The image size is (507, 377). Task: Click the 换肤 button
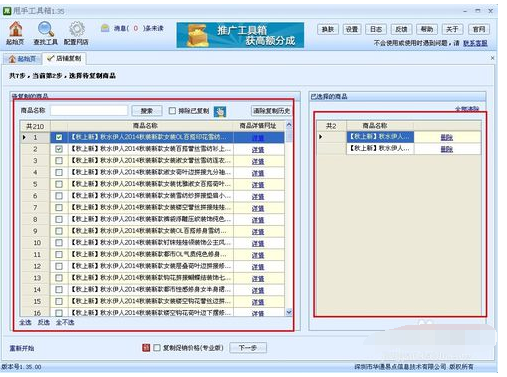[x=328, y=29]
